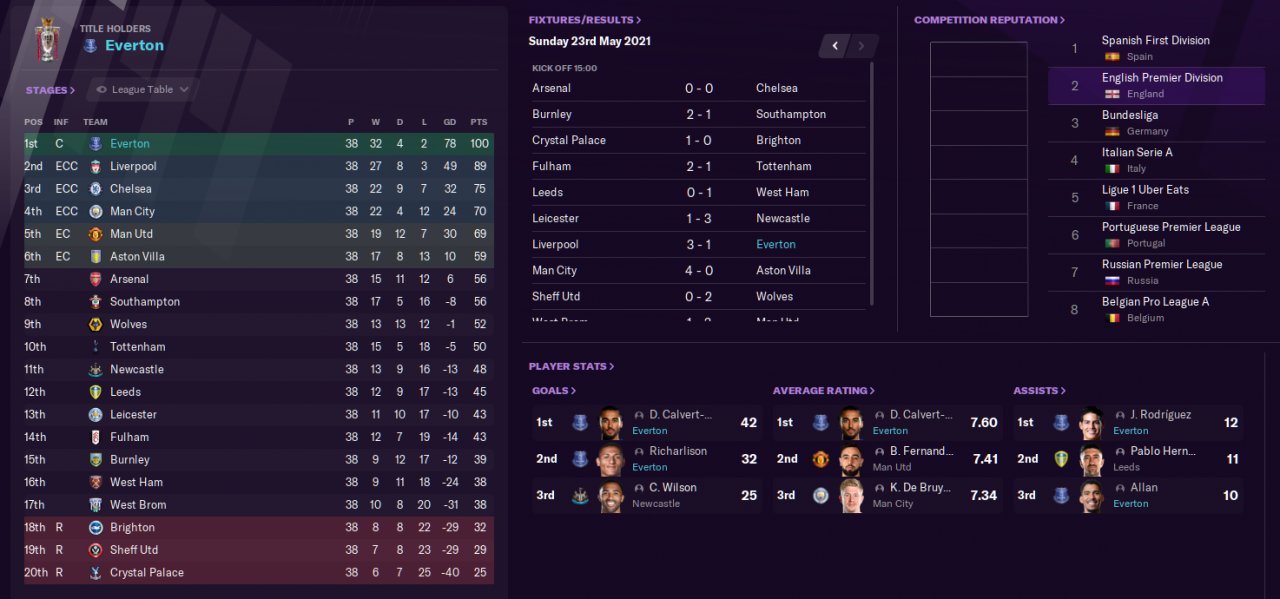This screenshot has width=1280, height=599.
Task: Expand Fixtures/Results section
Action: (584, 20)
